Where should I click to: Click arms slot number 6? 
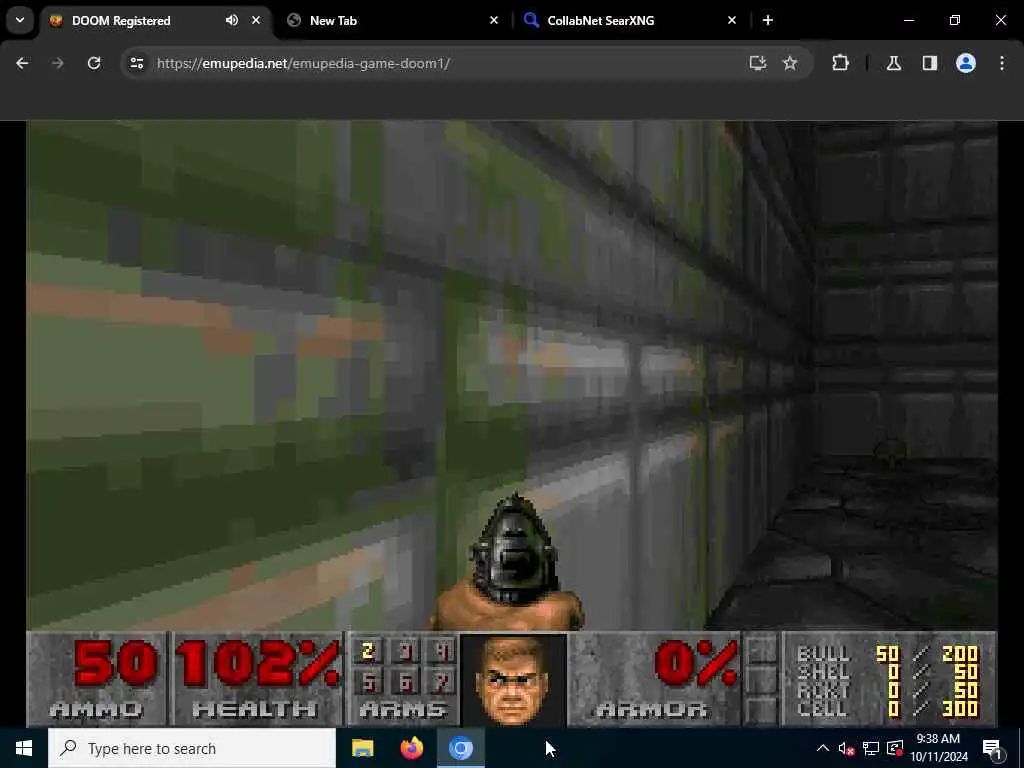pos(405,683)
